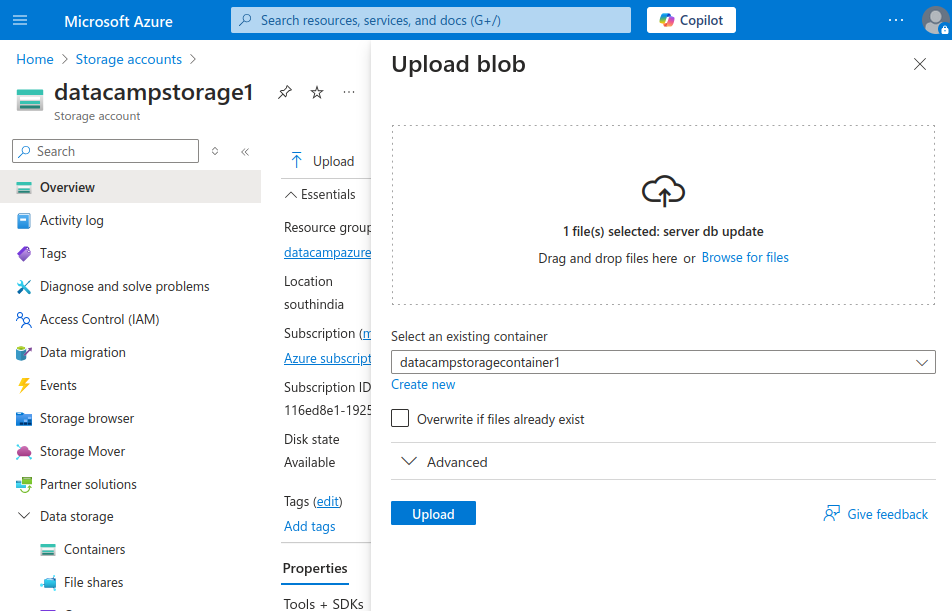952x611 pixels.
Task: Open the Azure subscription link
Action: (x=327, y=358)
